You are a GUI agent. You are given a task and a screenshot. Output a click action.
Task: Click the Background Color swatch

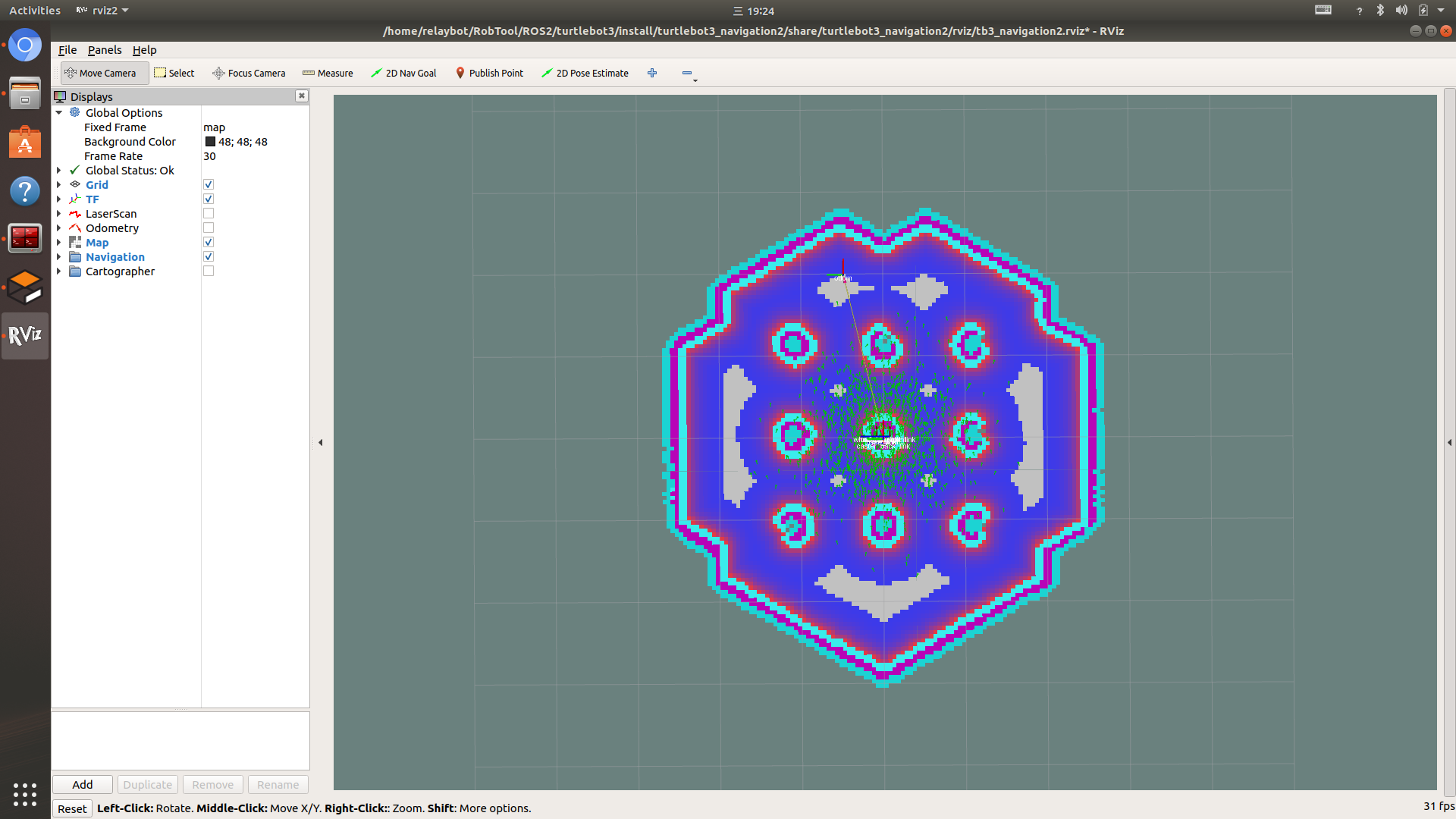tap(210, 142)
